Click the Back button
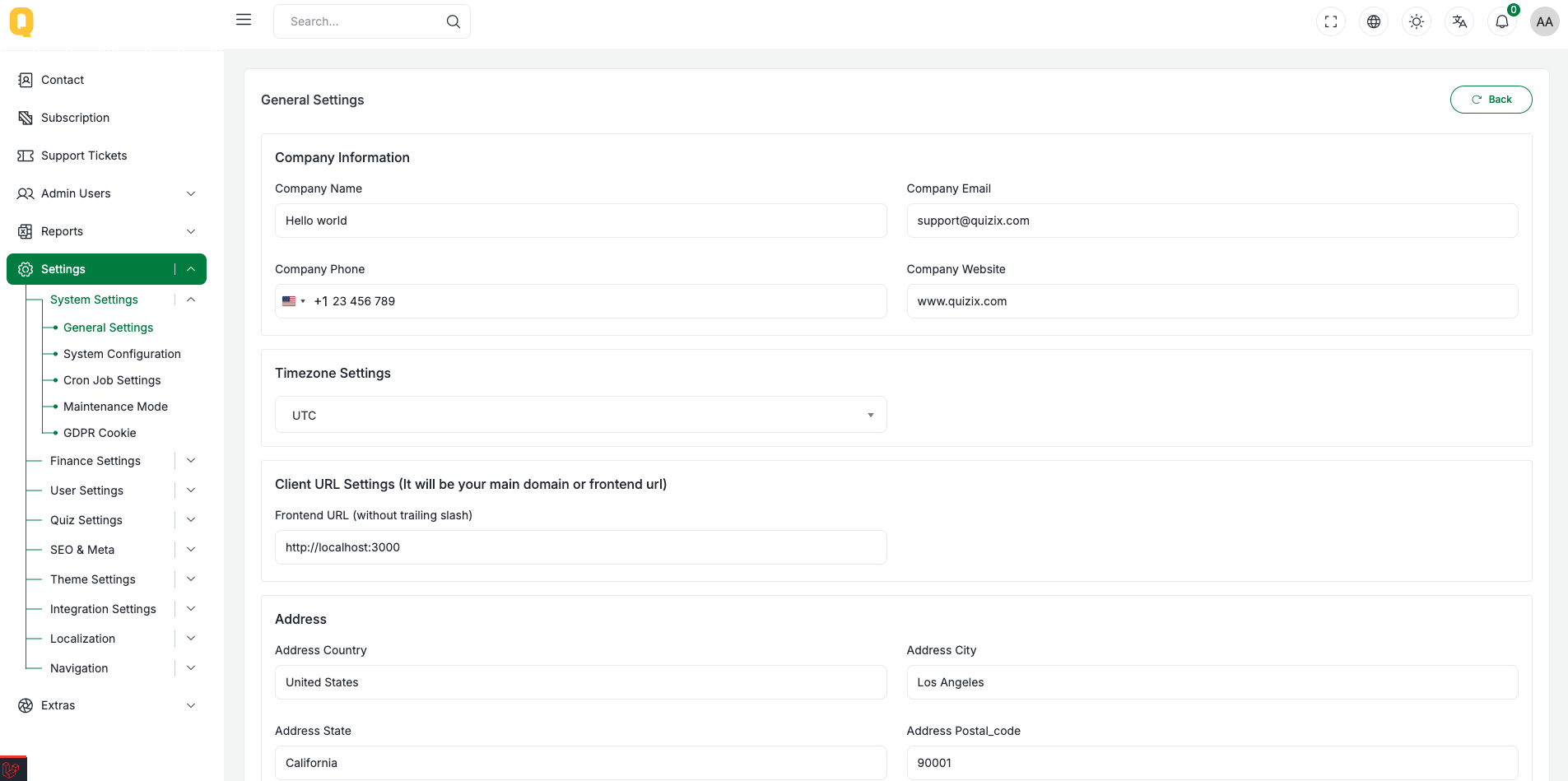Viewport: 1568px width, 781px height. 1491,100
